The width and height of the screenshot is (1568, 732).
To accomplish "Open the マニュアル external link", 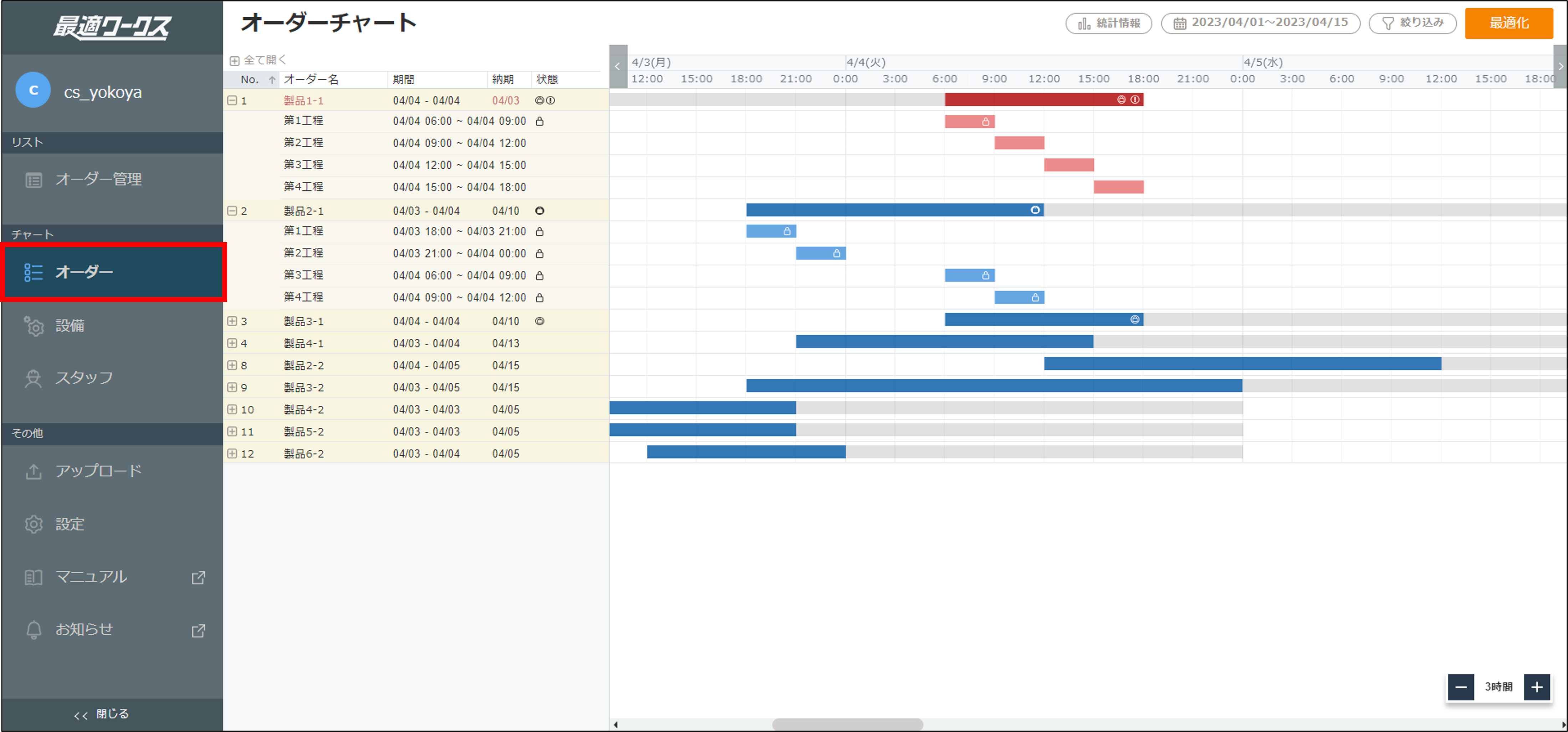I will pyautogui.click(x=113, y=577).
